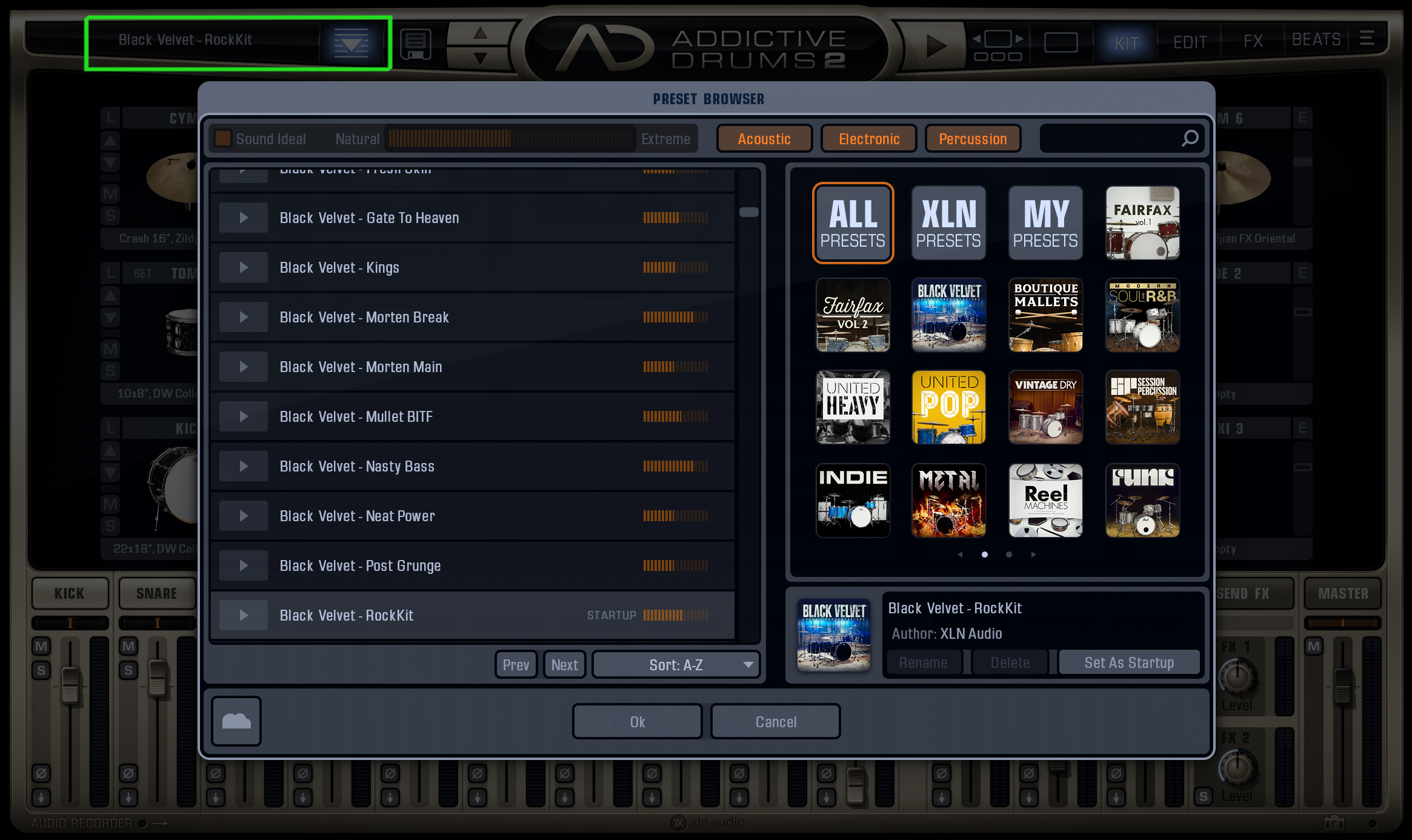Viewport: 1412px width, 840px height.
Task: Start playback with the top play button
Action: click(x=936, y=45)
